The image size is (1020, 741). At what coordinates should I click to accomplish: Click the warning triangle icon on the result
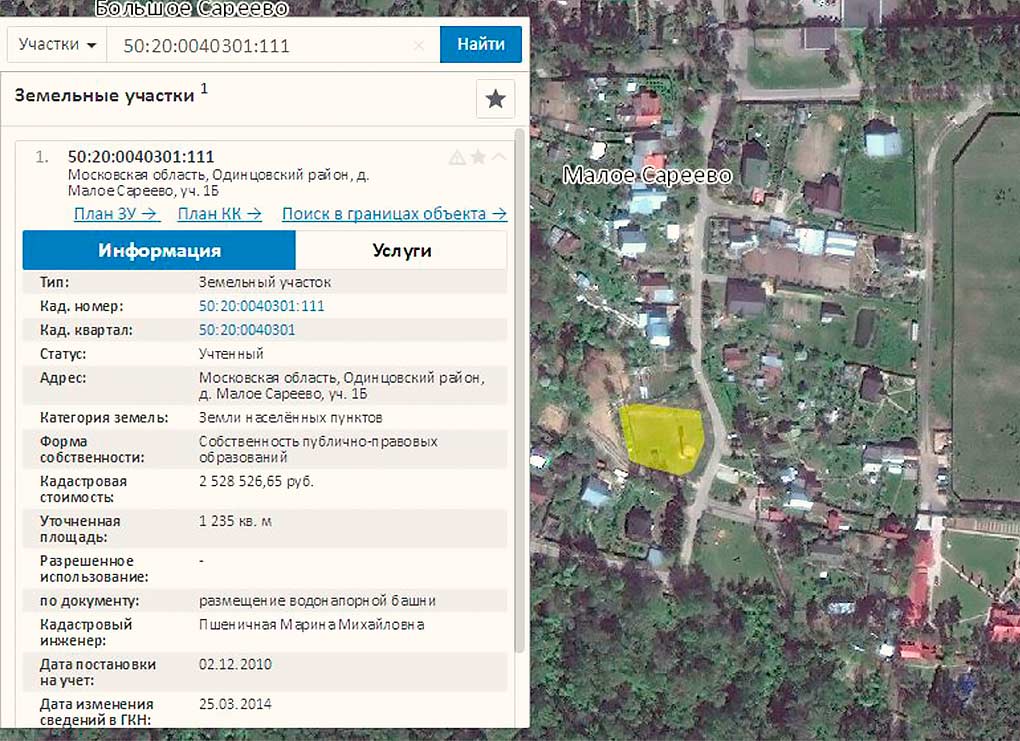click(x=457, y=157)
